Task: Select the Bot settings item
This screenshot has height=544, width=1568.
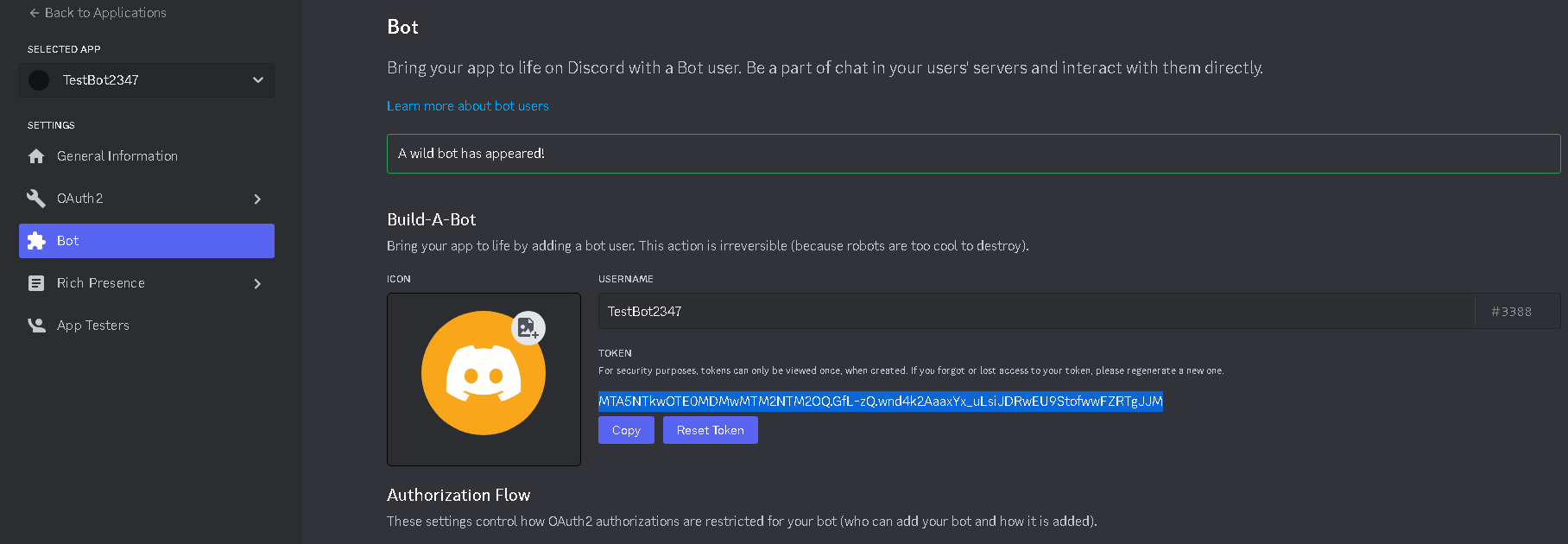Action: point(147,241)
